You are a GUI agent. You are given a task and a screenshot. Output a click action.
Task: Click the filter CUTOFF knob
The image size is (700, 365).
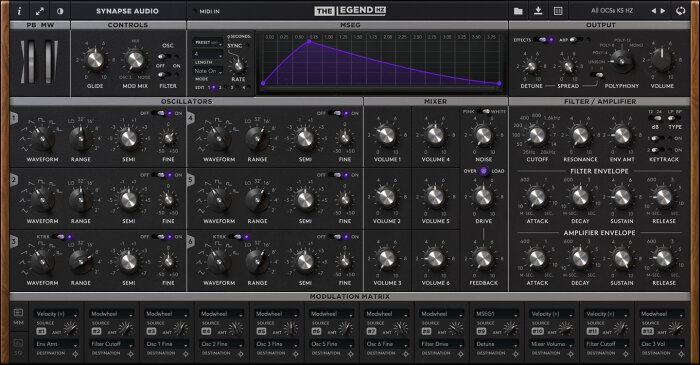pyautogui.click(x=537, y=135)
